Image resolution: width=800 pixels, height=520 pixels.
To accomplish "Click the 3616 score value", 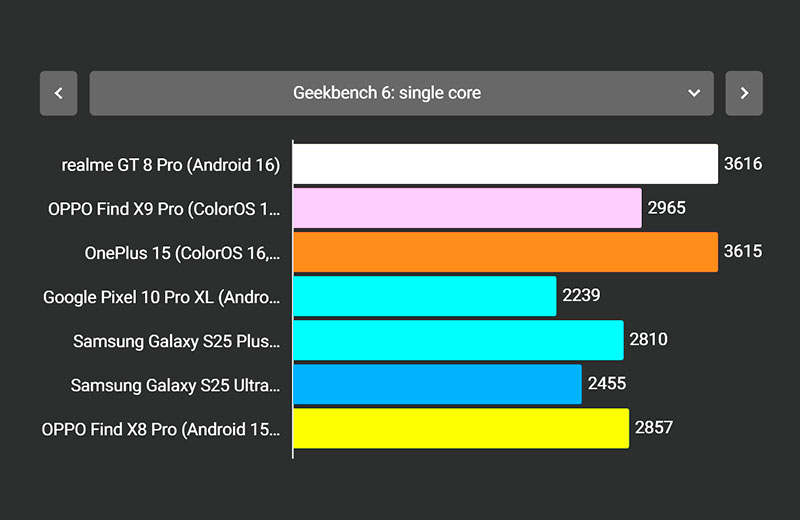I will tap(743, 164).
